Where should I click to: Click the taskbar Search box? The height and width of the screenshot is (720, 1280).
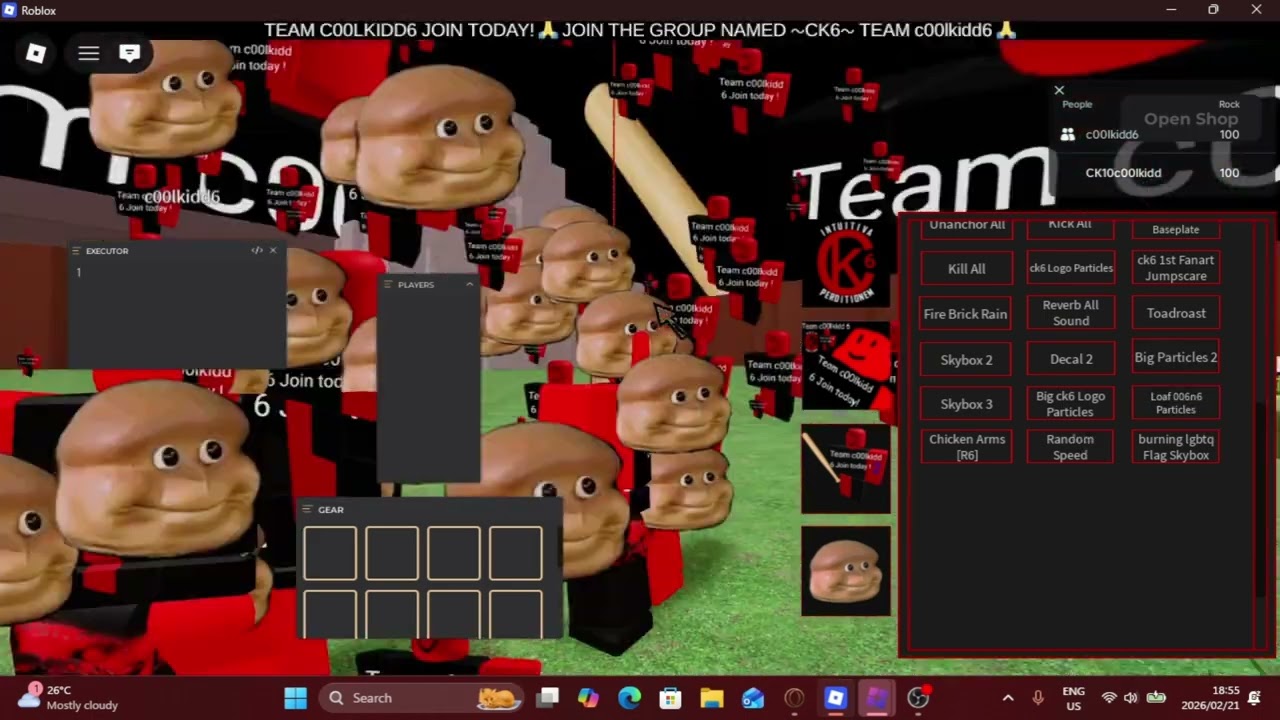[x=422, y=698]
